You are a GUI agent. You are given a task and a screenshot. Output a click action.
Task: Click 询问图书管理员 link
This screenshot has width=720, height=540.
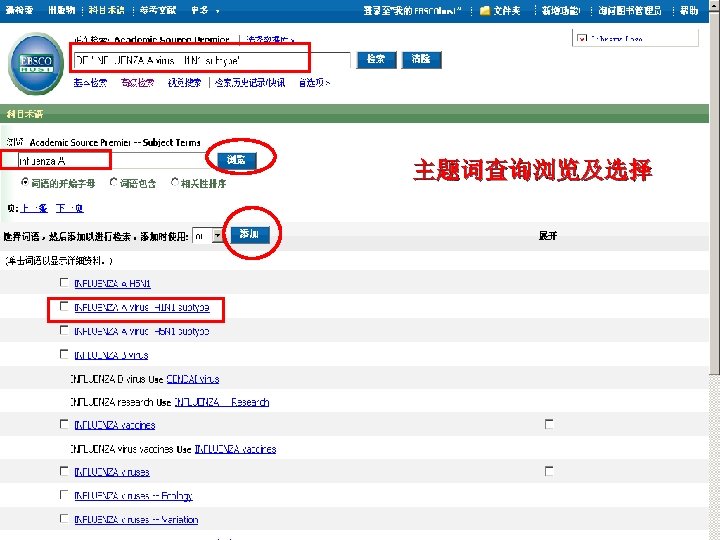click(630, 10)
